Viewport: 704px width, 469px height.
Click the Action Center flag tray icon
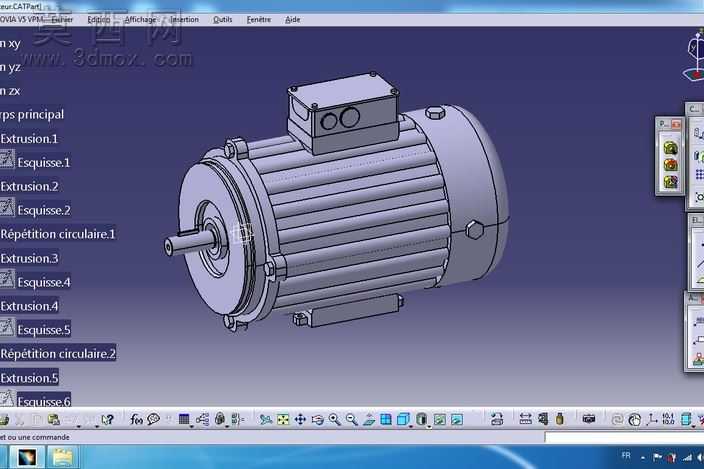click(x=657, y=457)
